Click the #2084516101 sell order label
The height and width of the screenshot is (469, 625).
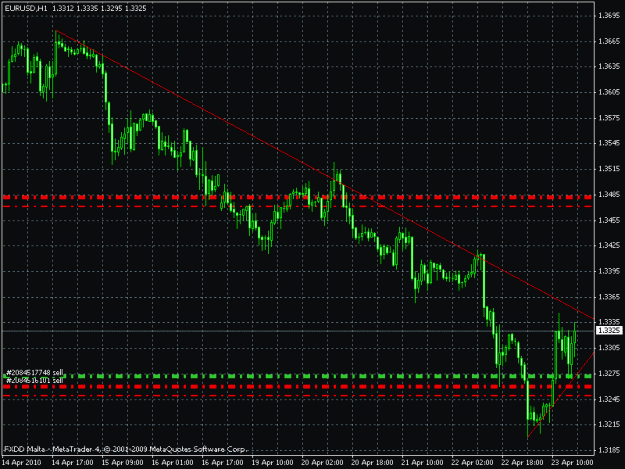35,381
